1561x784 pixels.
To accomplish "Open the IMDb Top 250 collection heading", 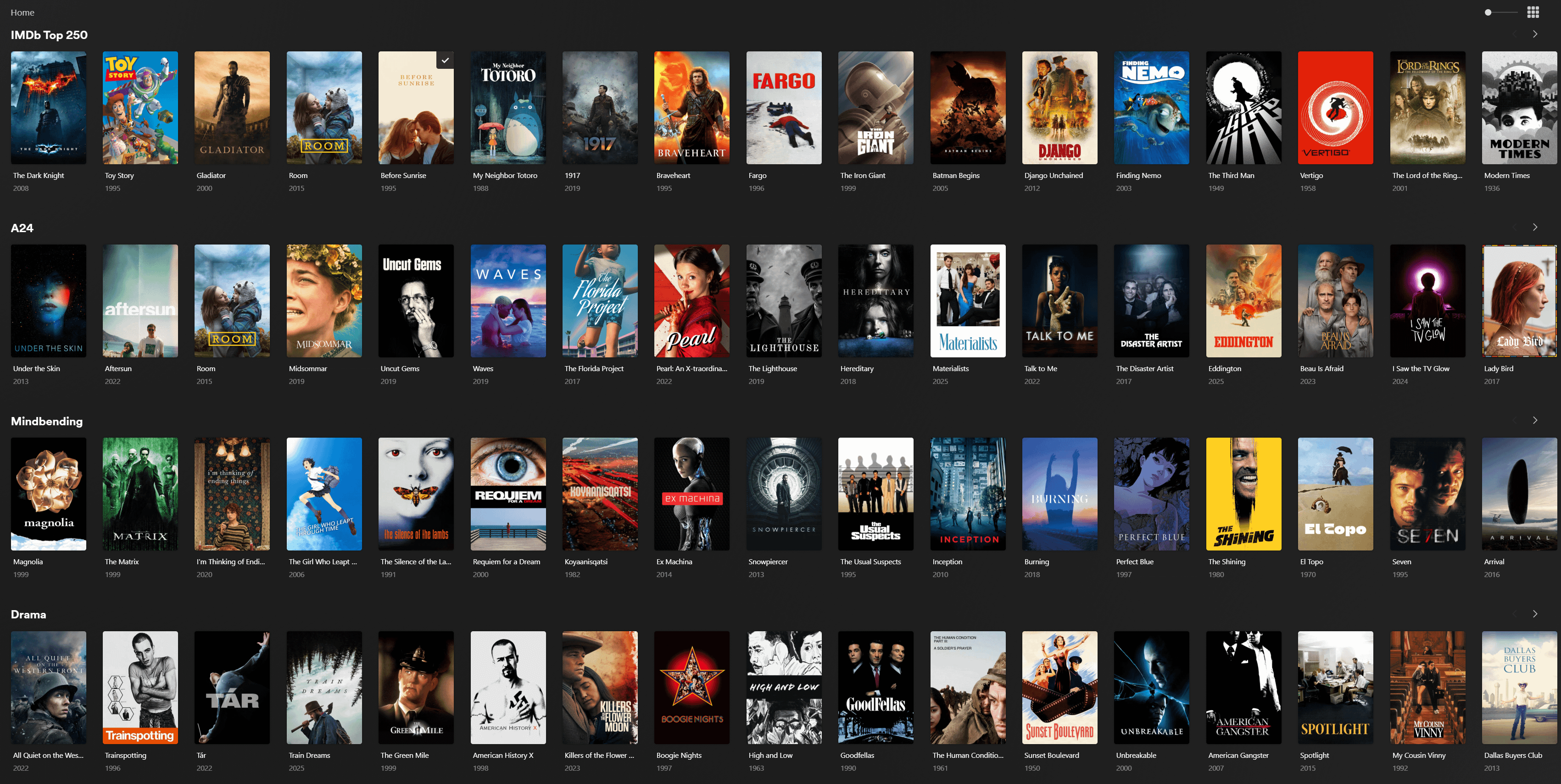I will pyautogui.click(x=49, y=34).
